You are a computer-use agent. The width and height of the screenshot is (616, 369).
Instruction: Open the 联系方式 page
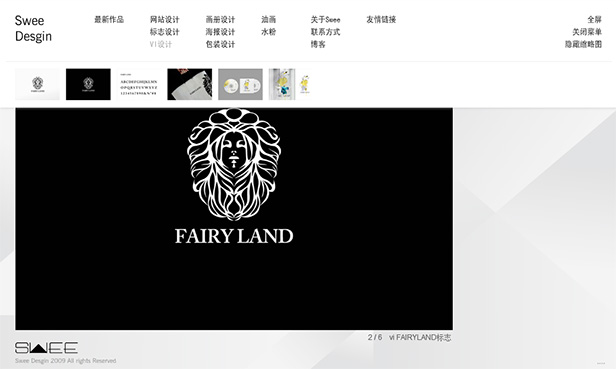coord(325,32)
